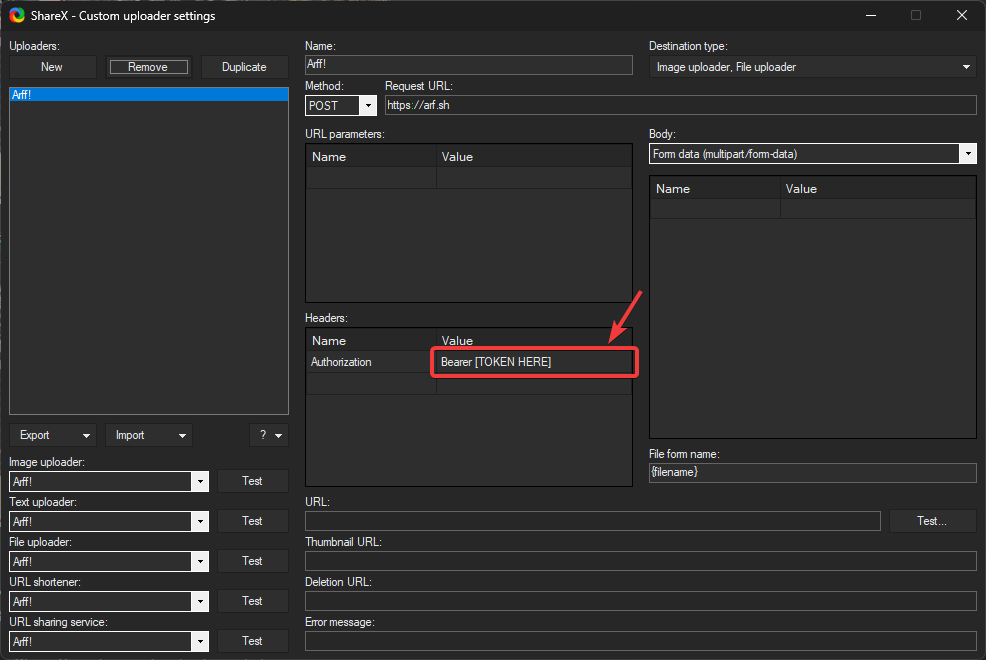Test the Image uploader

click(x=253, y=481)
